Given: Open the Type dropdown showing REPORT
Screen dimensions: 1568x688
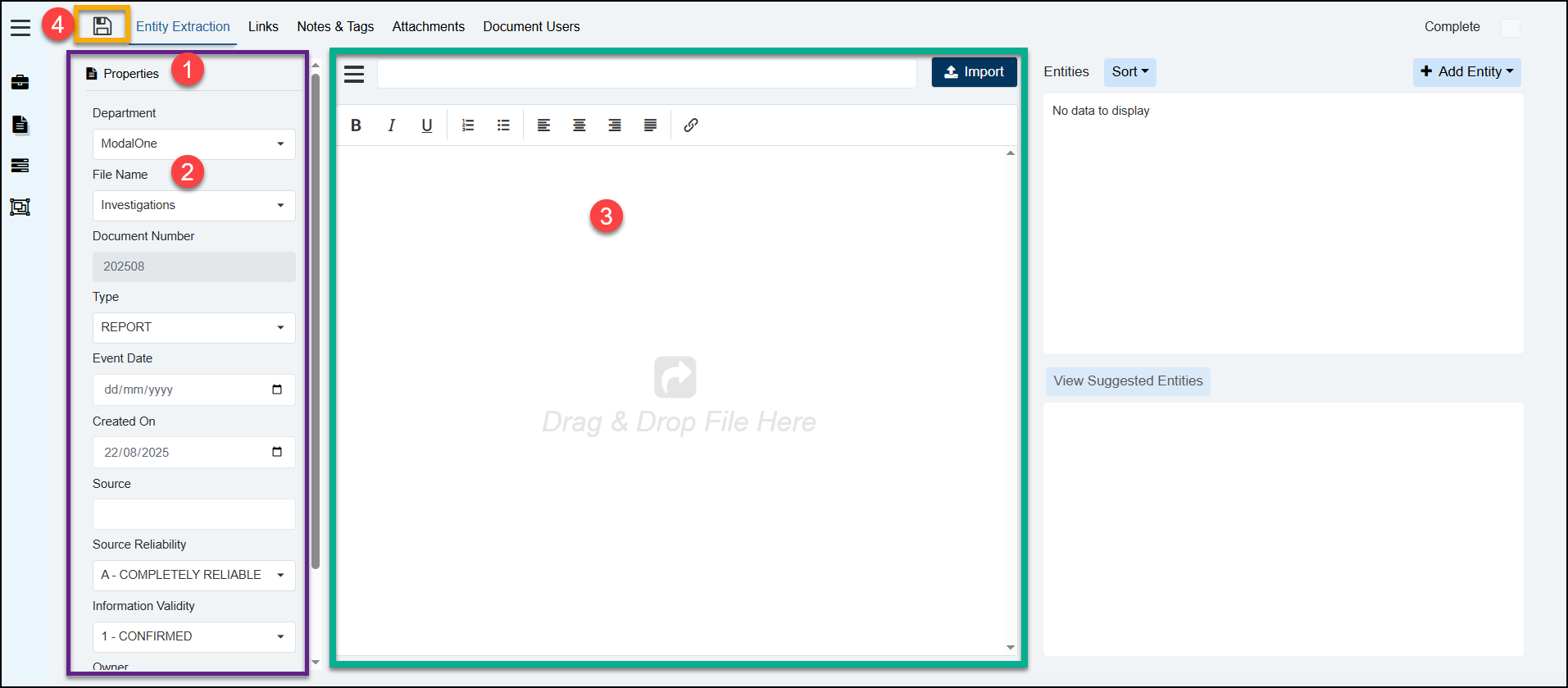Looking at the screenshot, I should tap(193, 328).
